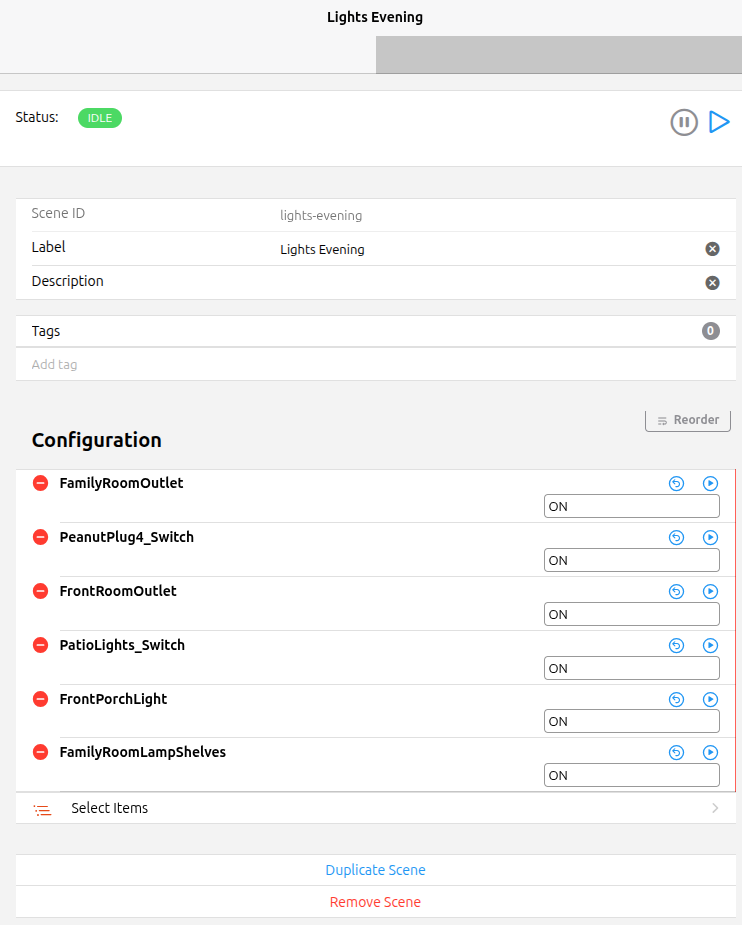The height and width of the screenshot is (925, 742).
Task: Edit the PatioLights_Switch ON value field
Action: (x=631, y=668)
